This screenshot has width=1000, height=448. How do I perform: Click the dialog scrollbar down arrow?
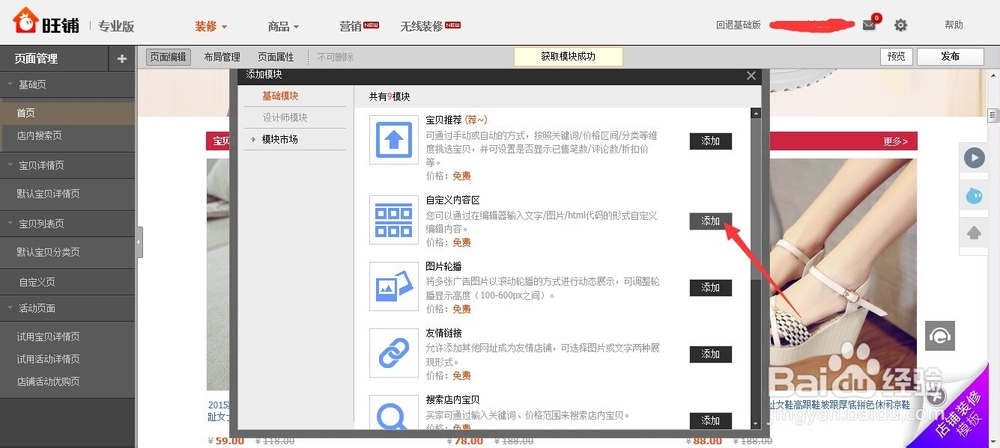click(x=756, y=424)
